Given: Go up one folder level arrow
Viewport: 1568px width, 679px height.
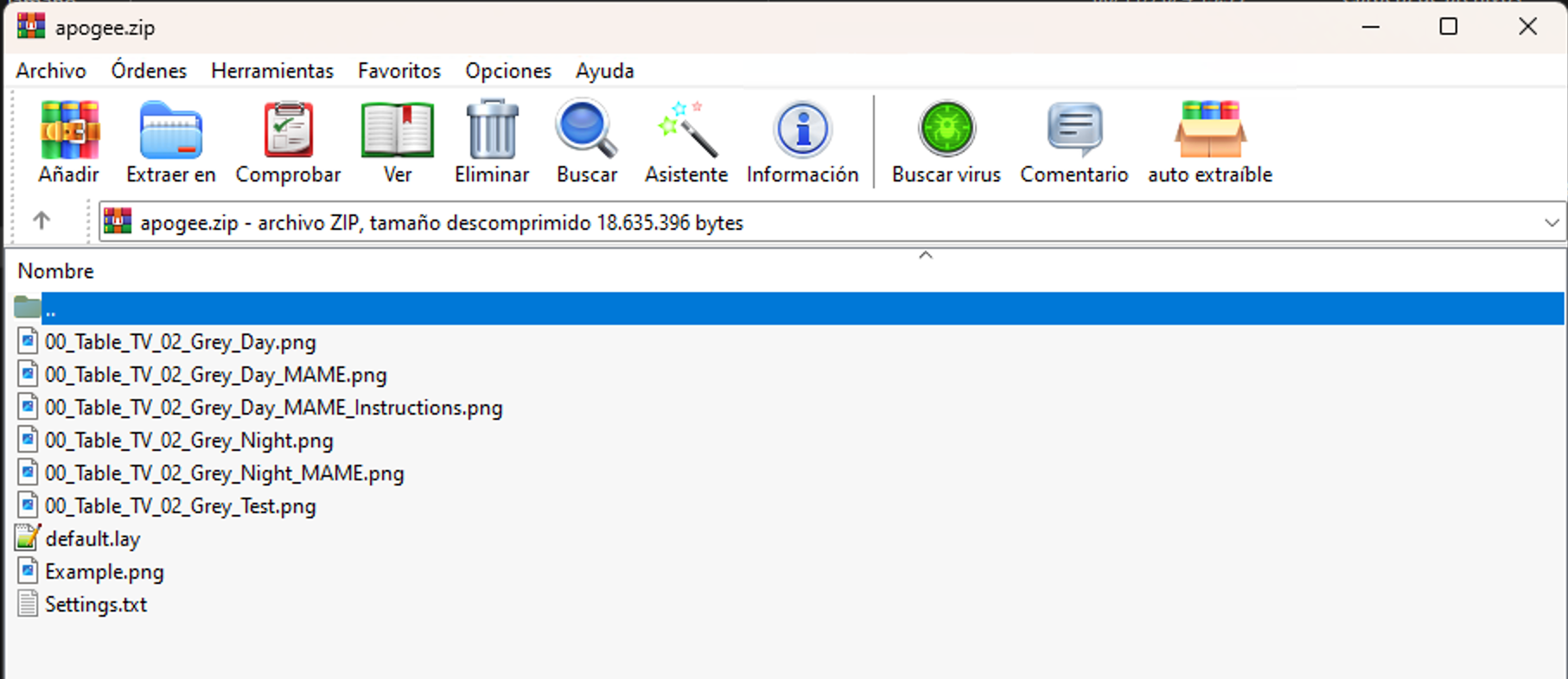Looking at the screenshot, I should pyautogui.click(x=41, y=222).
